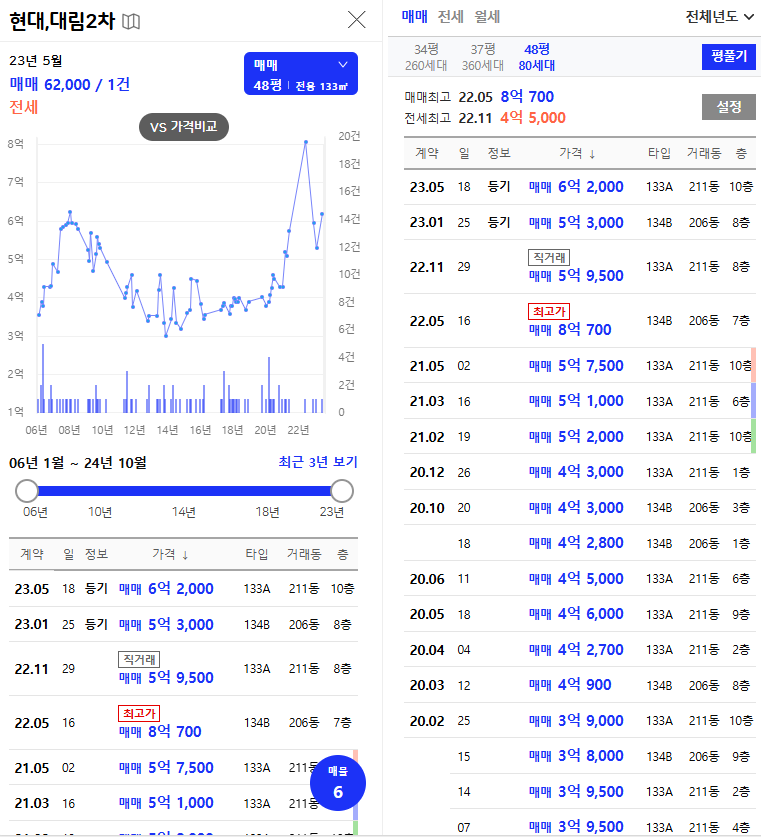Click the left handle of date range slider
Viewport: 761px width, 837px height.
click(27, 491)
